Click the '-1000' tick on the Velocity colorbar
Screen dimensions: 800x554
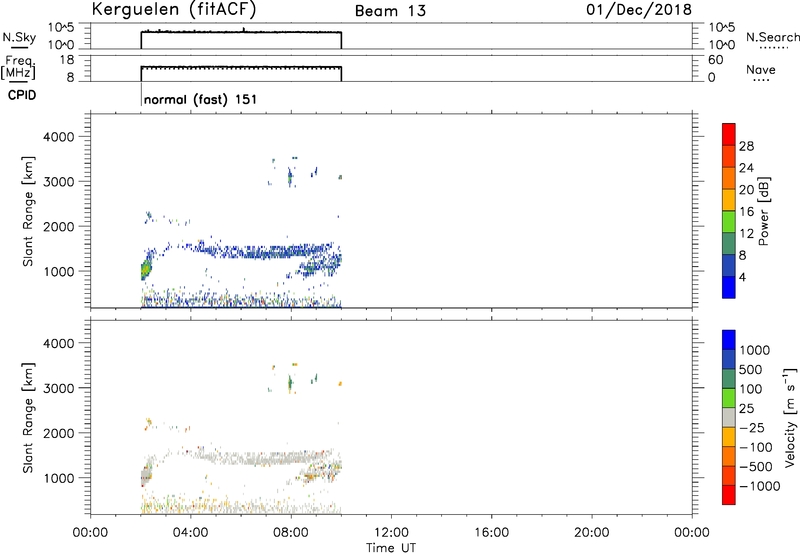tap(760, 486)
